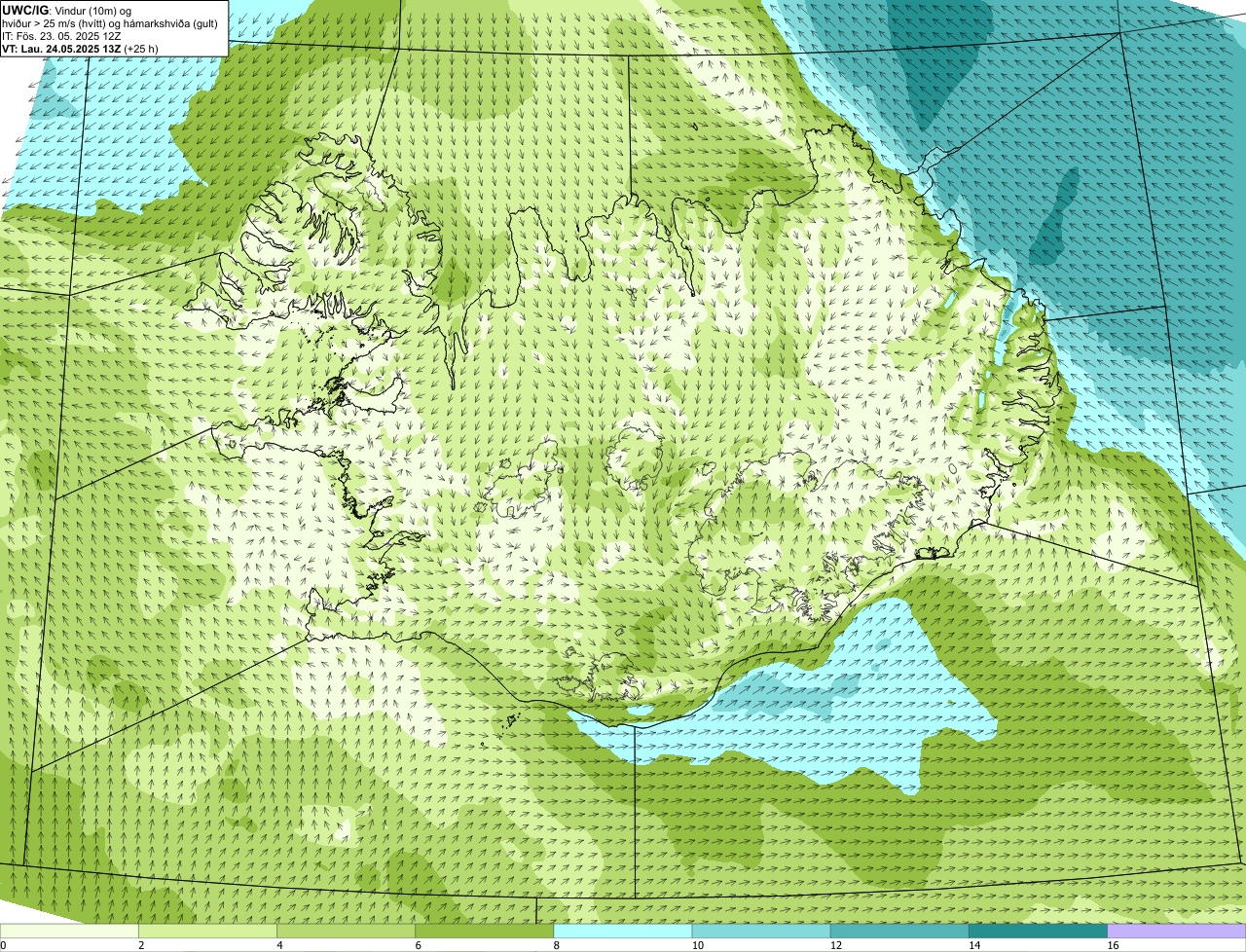Screen dimensions: 1246x952
Task: Click the line "IT: Fös. 23. 05. 2025 12Z"
Action: (61, 36)
